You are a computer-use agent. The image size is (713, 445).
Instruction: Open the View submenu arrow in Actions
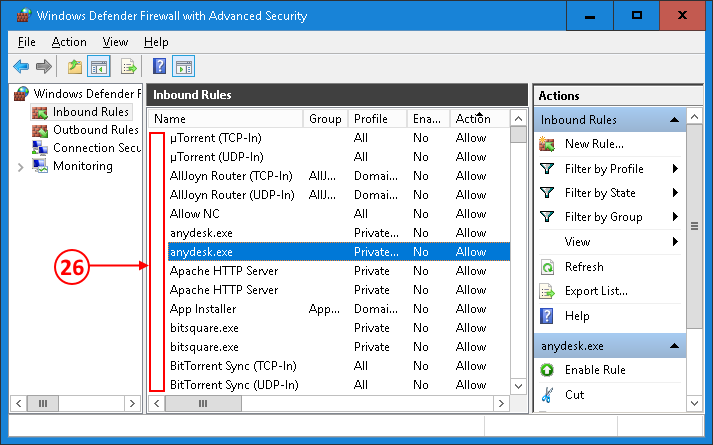[675, 241]
